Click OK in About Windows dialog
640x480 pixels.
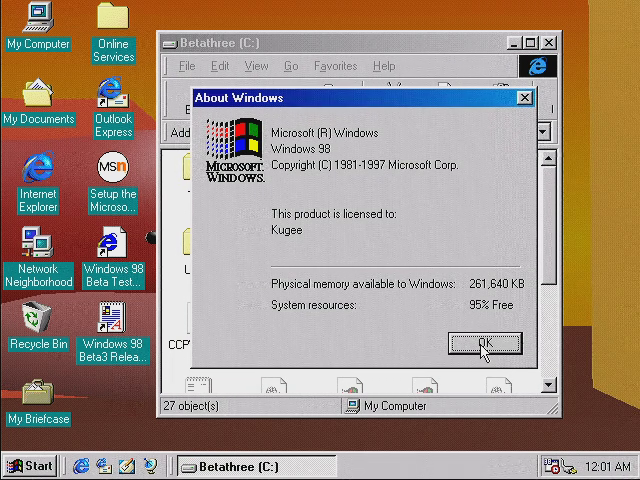tap(485, 343)
